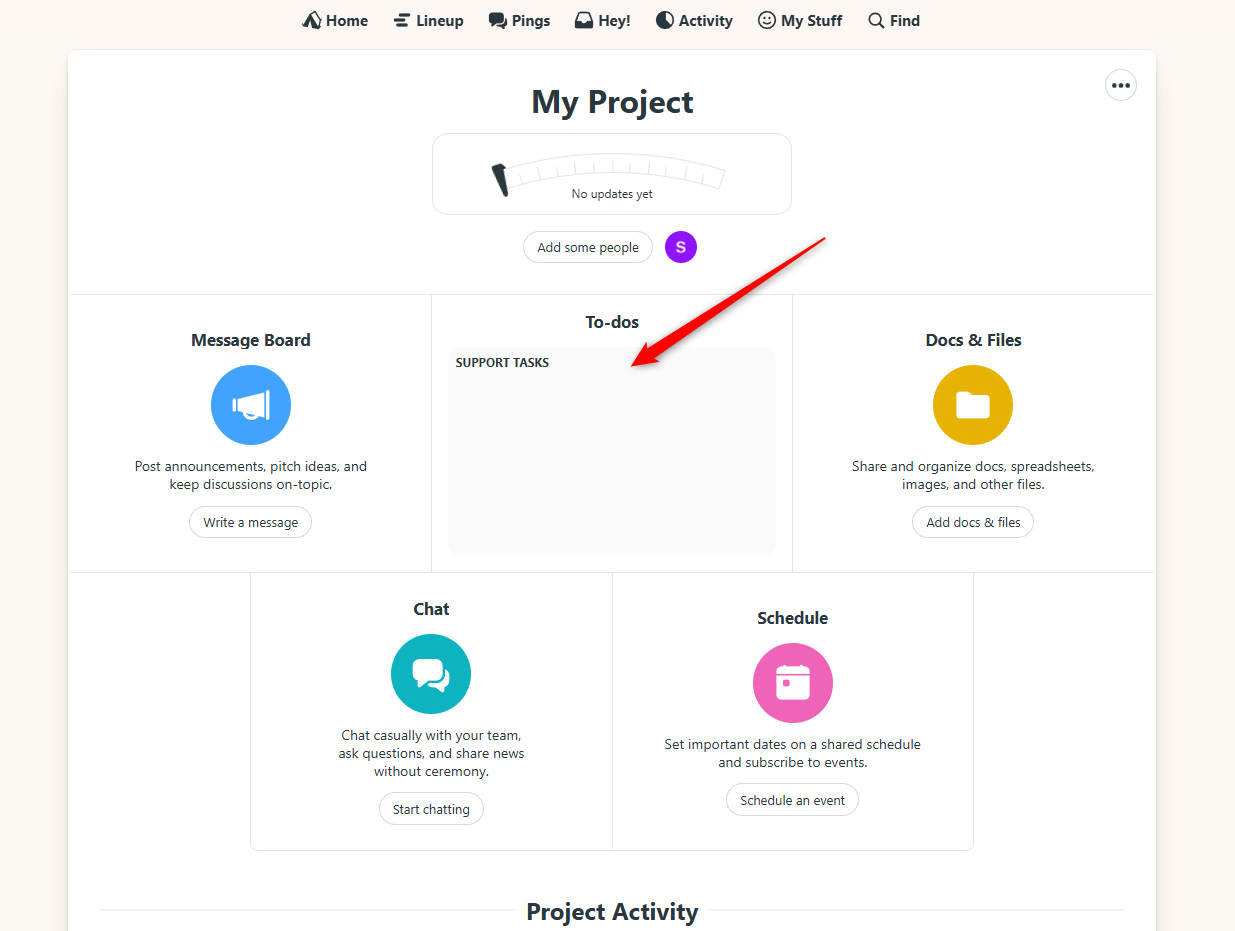The image size is (1235, 931).
Task: Click the blue Message Board megaphone icon
Action: 251,405
